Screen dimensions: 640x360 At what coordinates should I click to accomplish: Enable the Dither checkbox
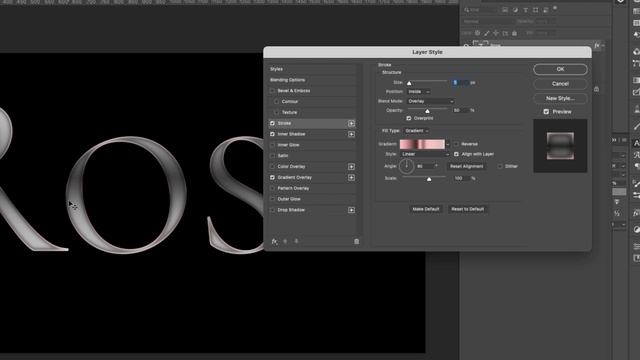click(500, 167)
